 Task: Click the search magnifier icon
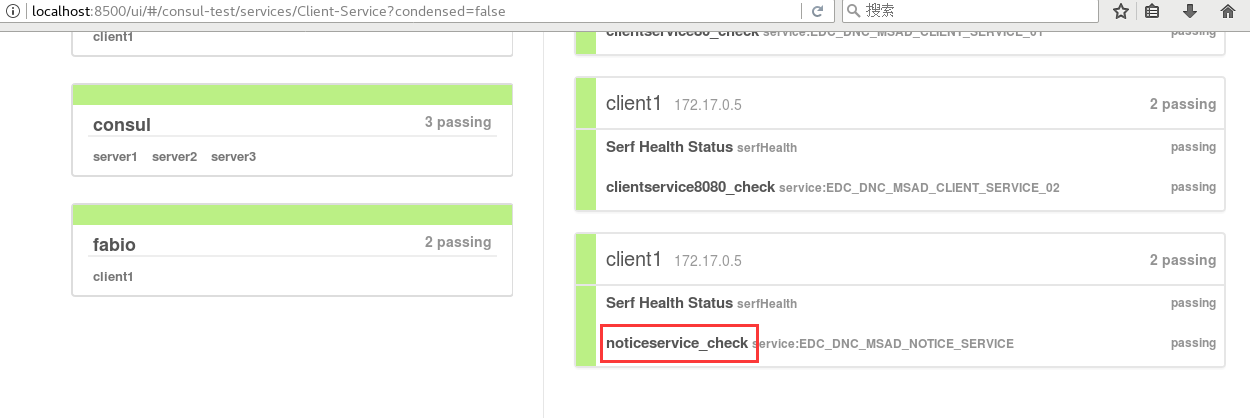853,11
